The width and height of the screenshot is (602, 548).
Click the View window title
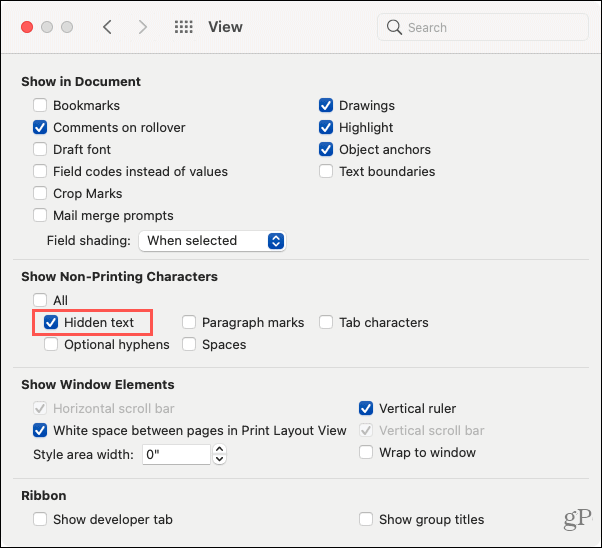click(x=225, y=27)
